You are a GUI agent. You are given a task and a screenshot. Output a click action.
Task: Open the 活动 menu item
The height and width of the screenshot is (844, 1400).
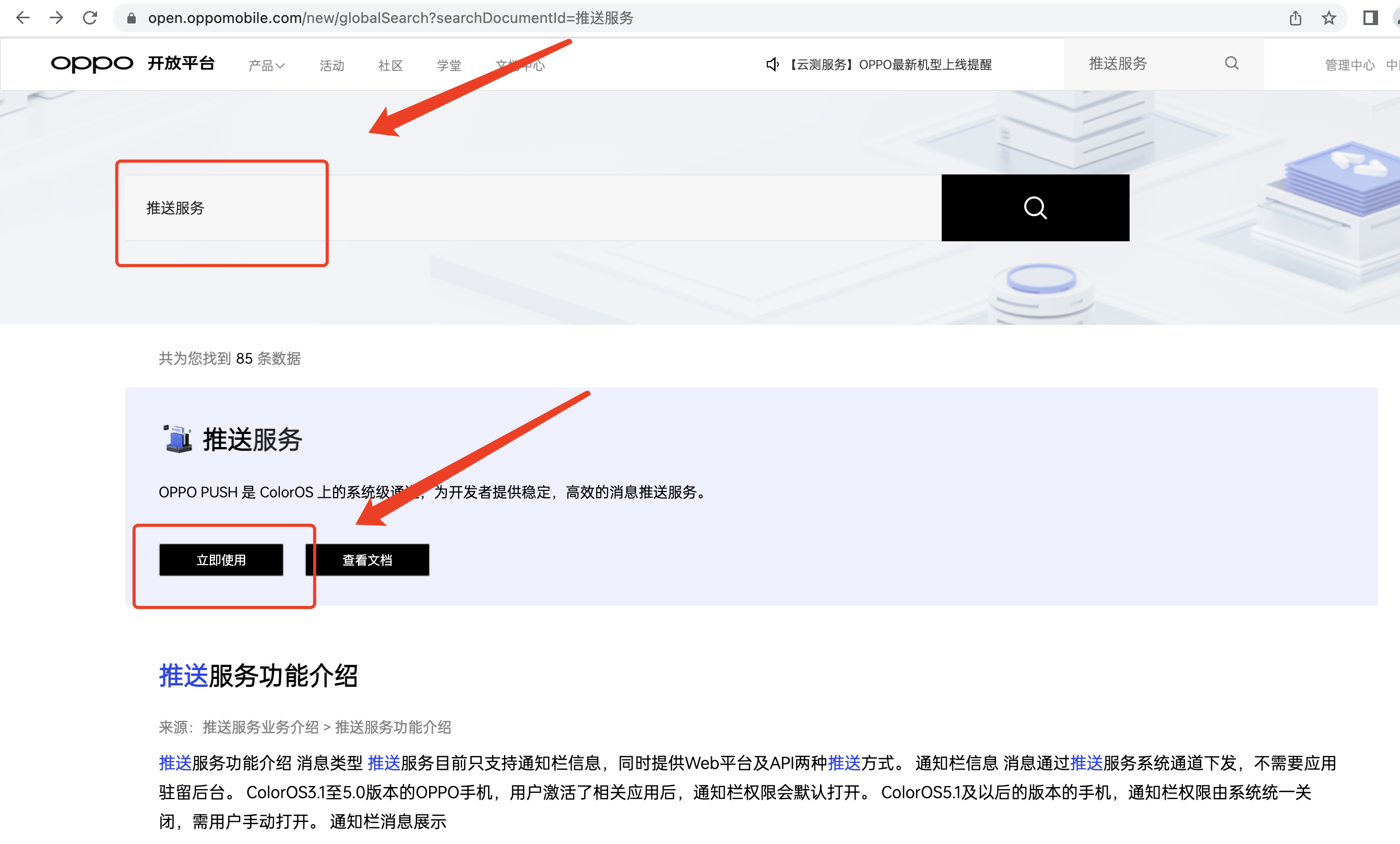332,65
